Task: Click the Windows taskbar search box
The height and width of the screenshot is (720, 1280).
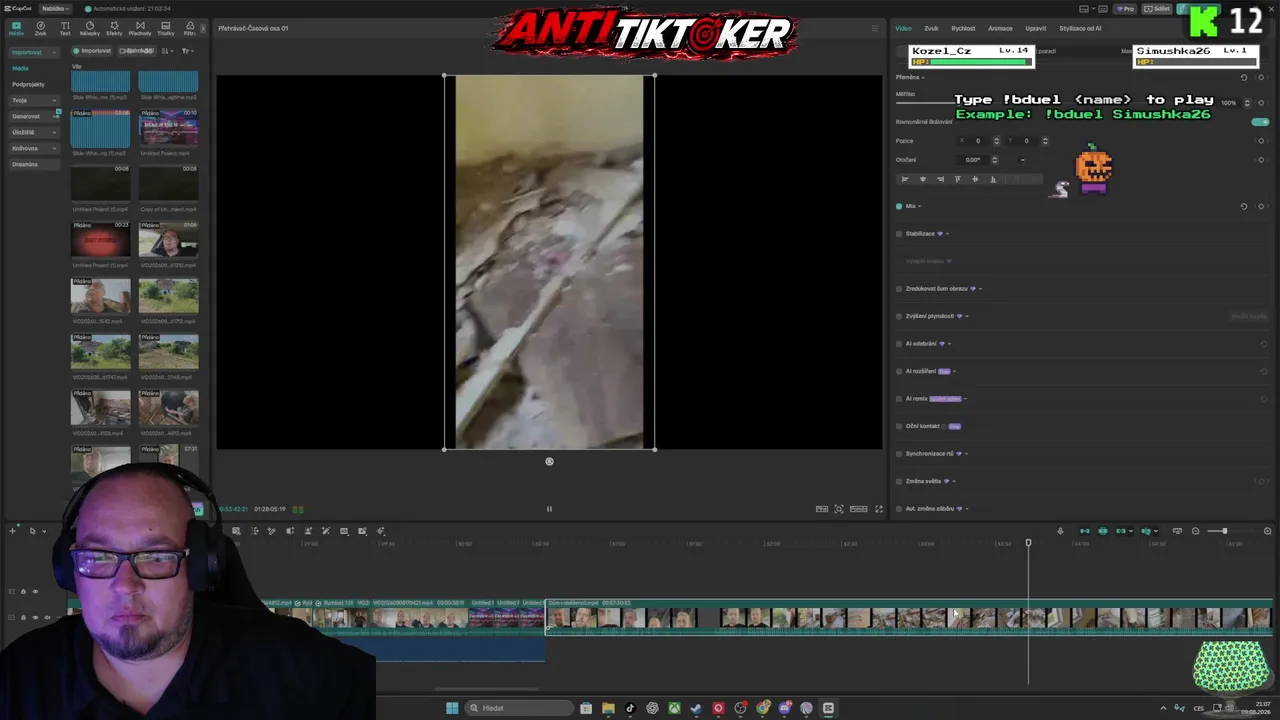Action: click(x=520, y=708)
